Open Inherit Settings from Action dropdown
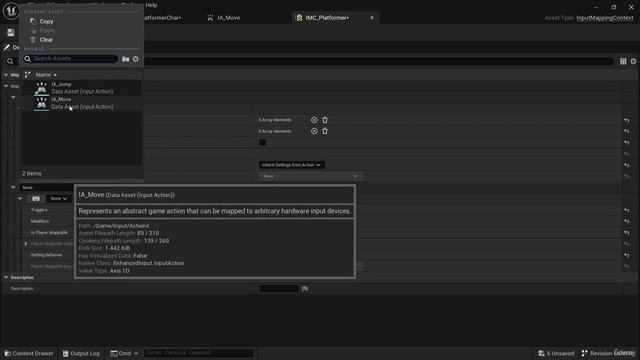The height and width of the screenshot is (360, 640). click(291, 165)
